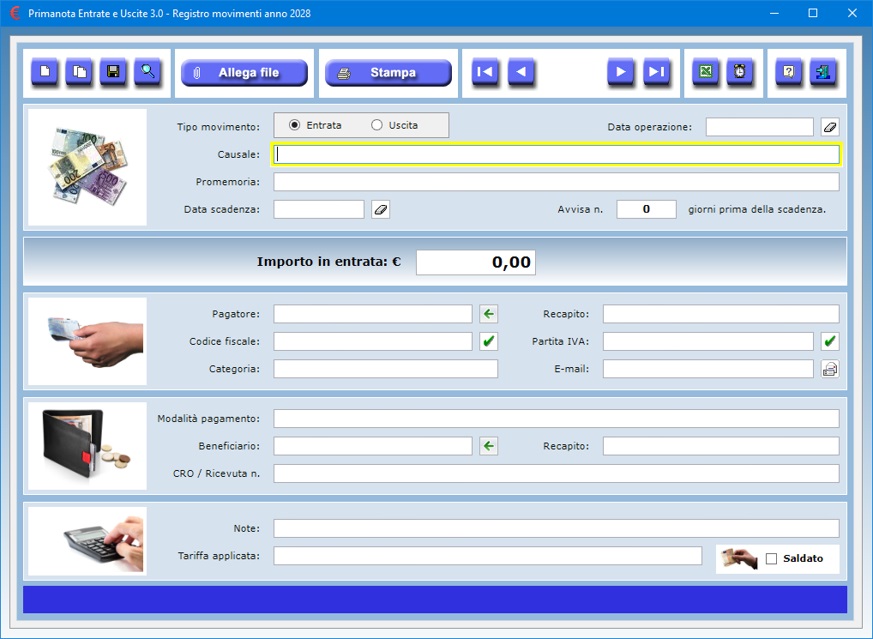
Task: Select the Entrata radio button
Action: pyautogui.click(x=295, y=125)
